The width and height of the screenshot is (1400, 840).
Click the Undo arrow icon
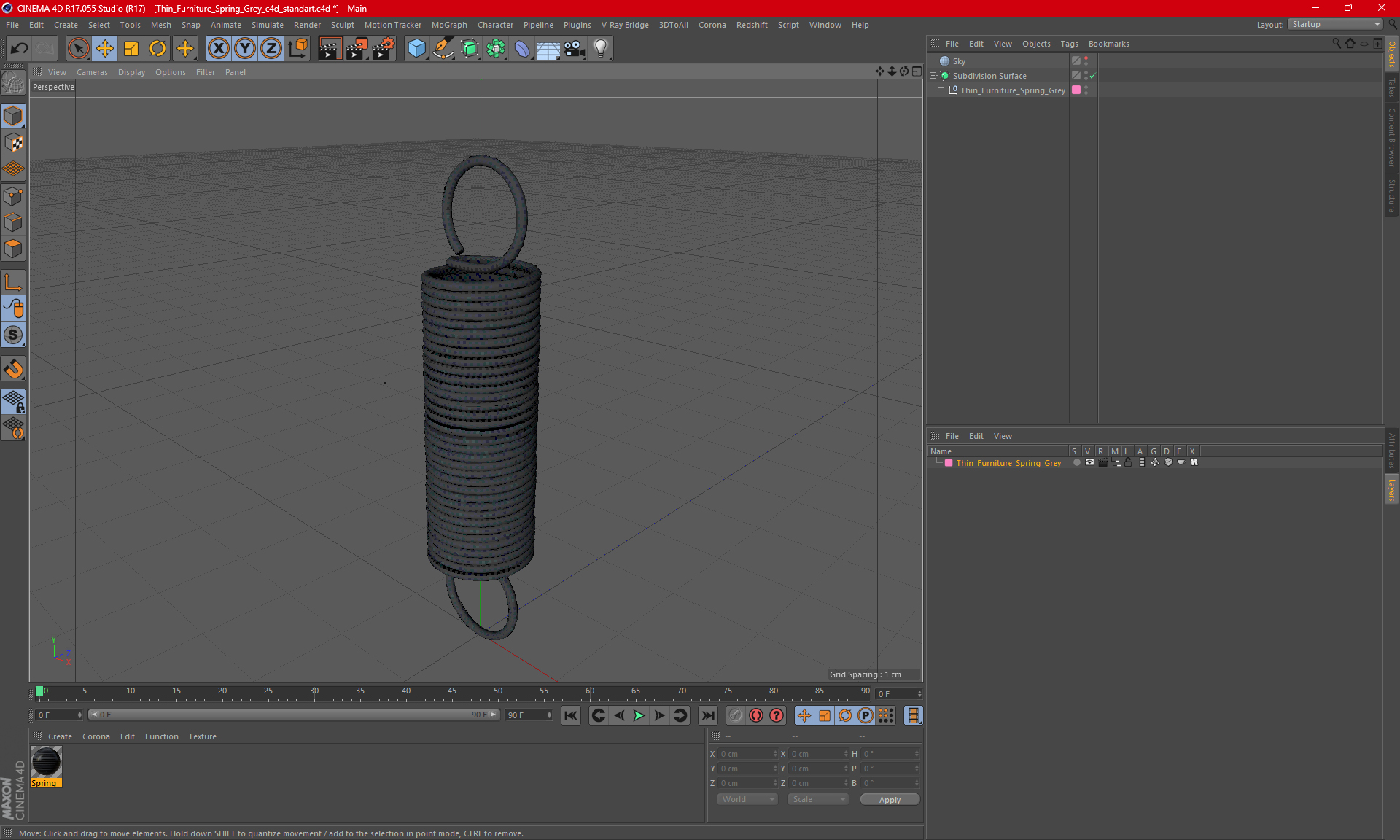20,49
